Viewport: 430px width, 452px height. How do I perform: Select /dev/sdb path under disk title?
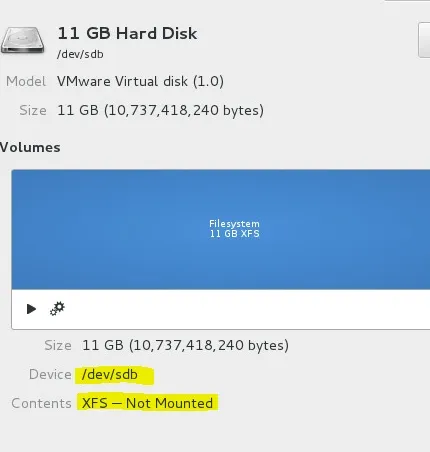coord(80,54)
